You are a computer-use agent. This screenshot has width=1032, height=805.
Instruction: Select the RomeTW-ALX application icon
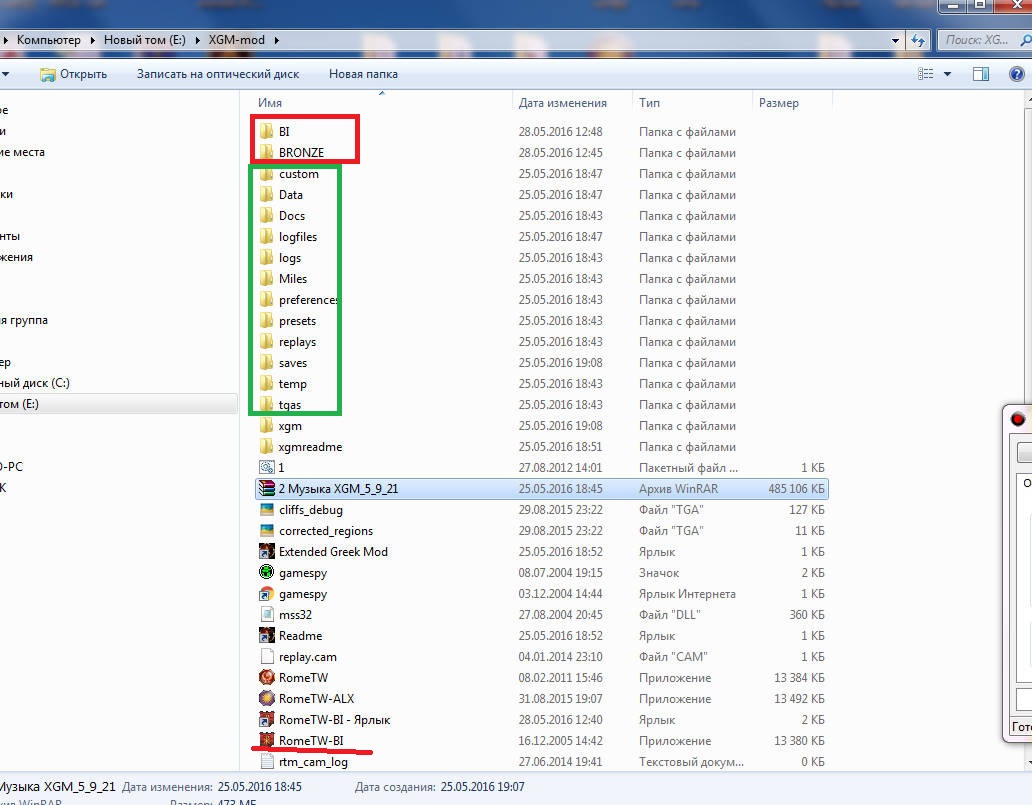(x=267, y=698)
